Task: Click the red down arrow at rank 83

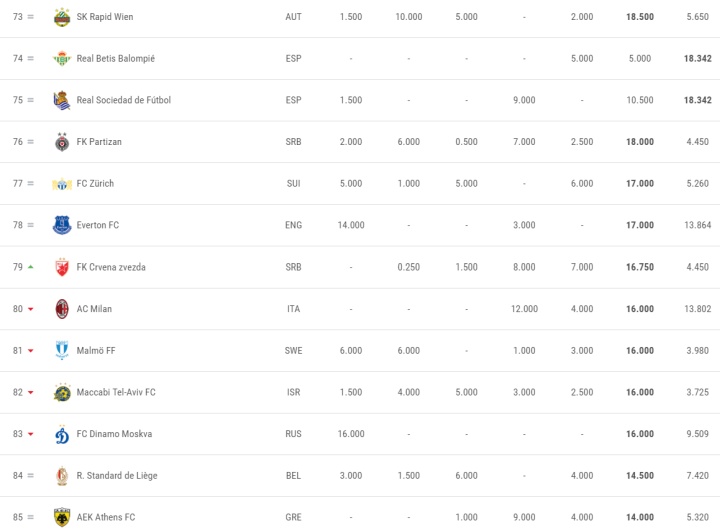Action: coord(31,434)
